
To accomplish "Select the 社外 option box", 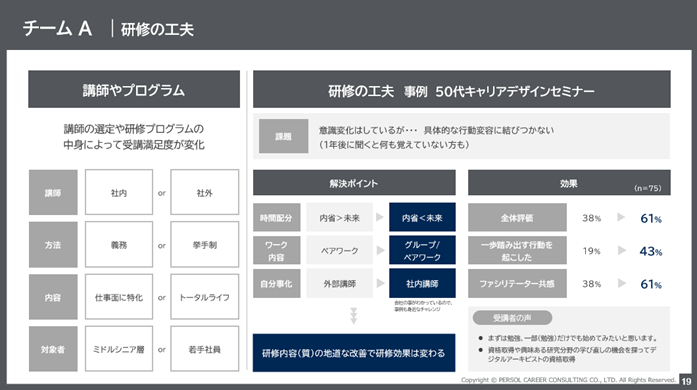I will point(204,192).
